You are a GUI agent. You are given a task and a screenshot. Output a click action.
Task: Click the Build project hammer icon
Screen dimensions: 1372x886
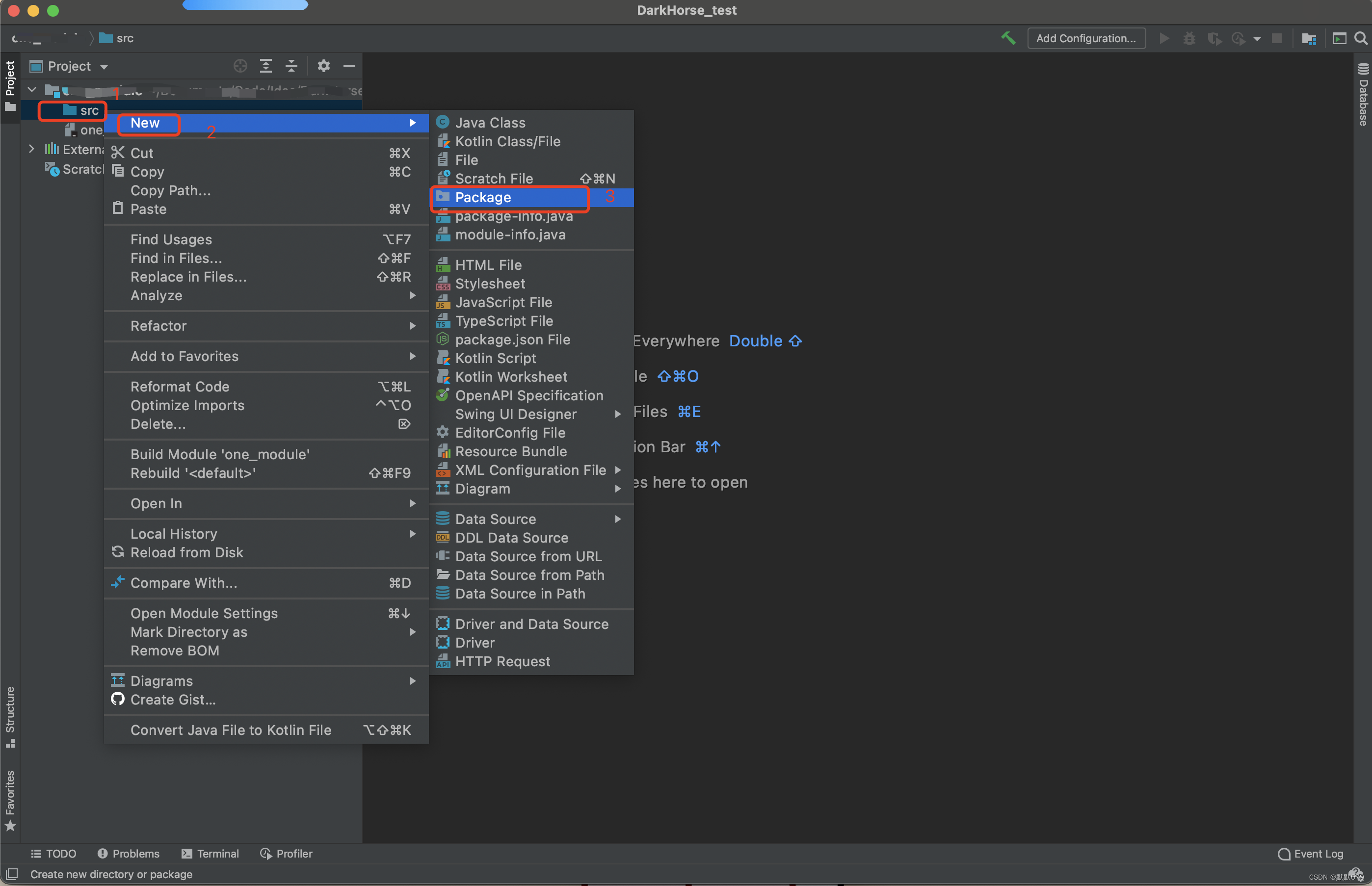coord(1008,38)
